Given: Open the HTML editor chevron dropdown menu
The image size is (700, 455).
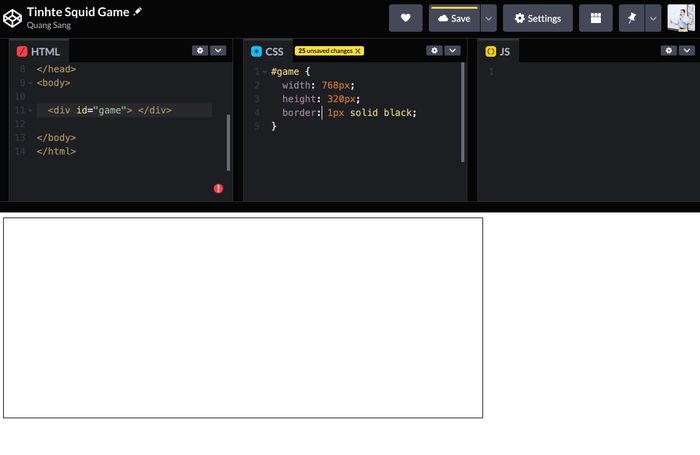Looking at the screenshot, I should coord(217,50).
